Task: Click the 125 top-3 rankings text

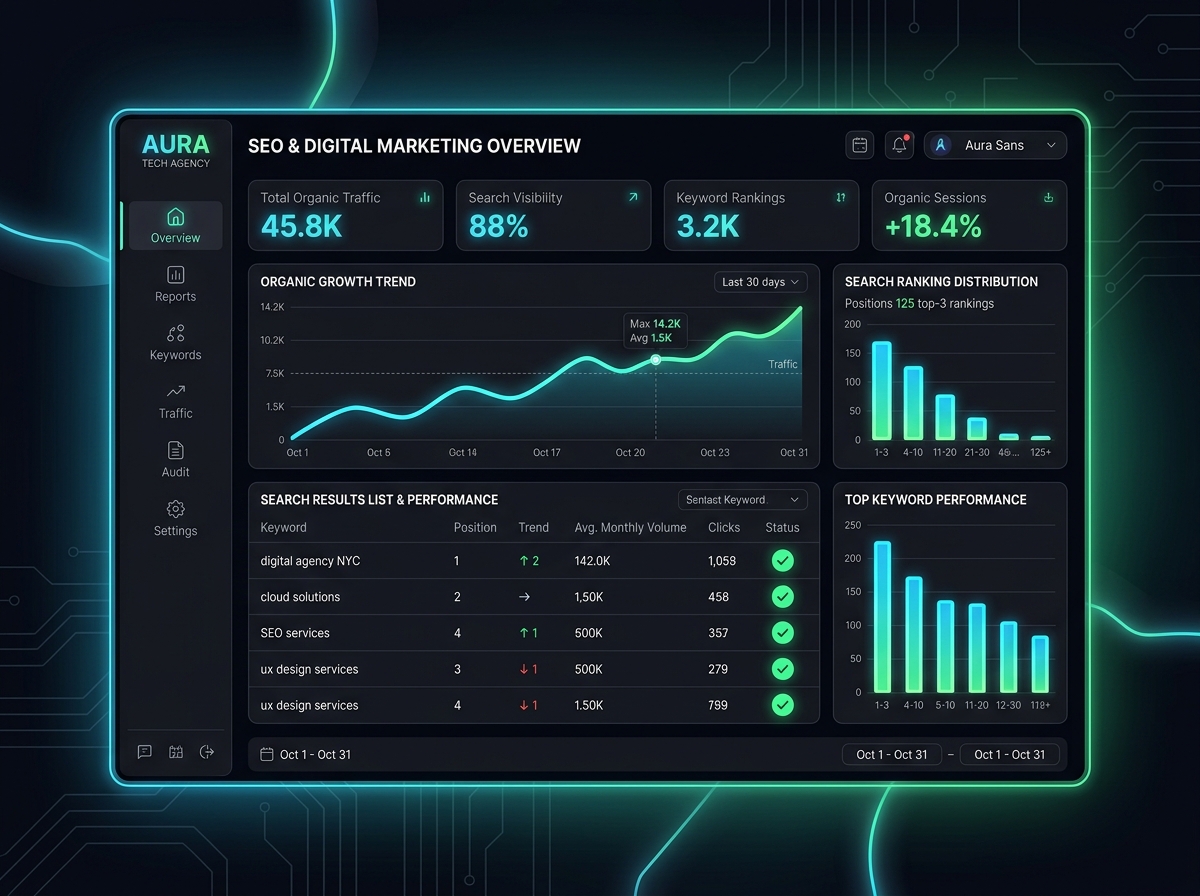Action: point(945,303)
